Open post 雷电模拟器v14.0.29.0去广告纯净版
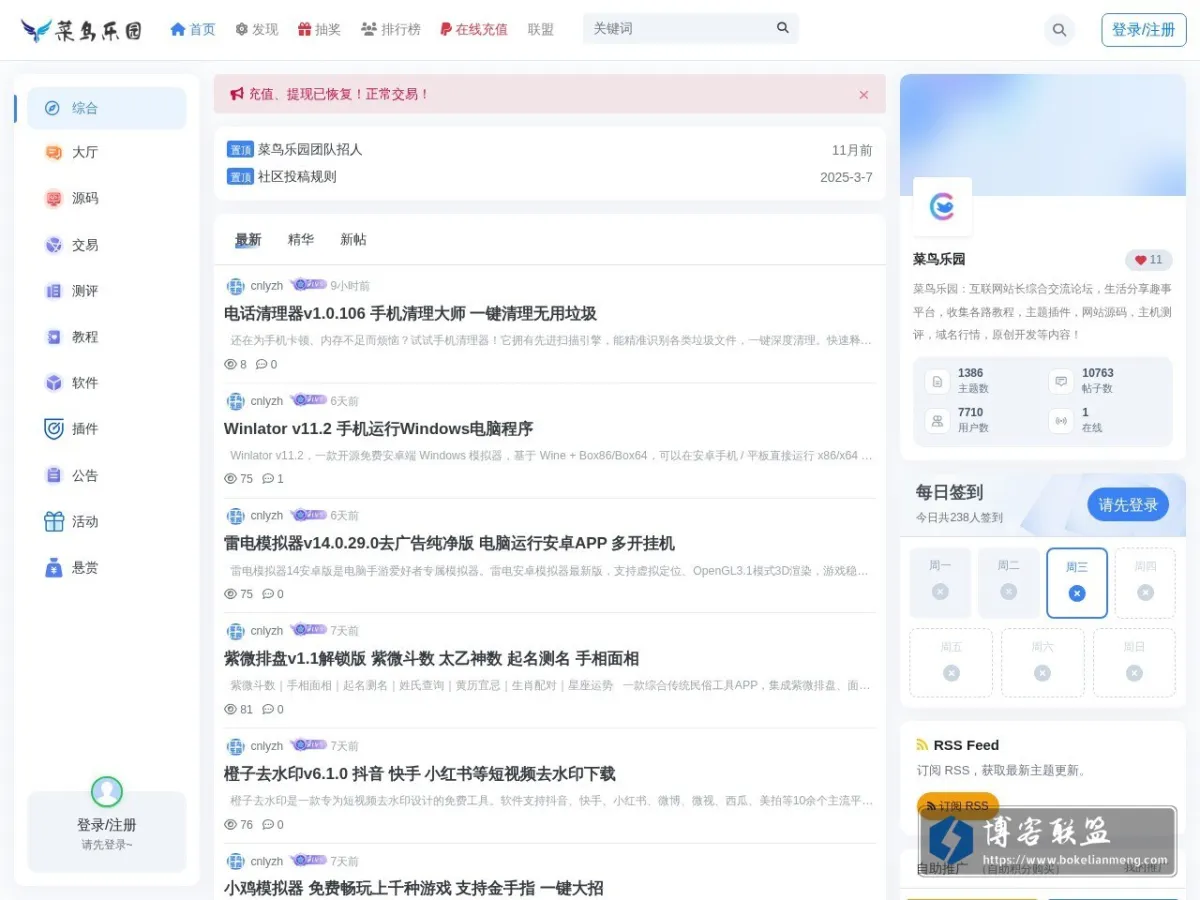This screenshot has height=900, width=1200. 449,544
